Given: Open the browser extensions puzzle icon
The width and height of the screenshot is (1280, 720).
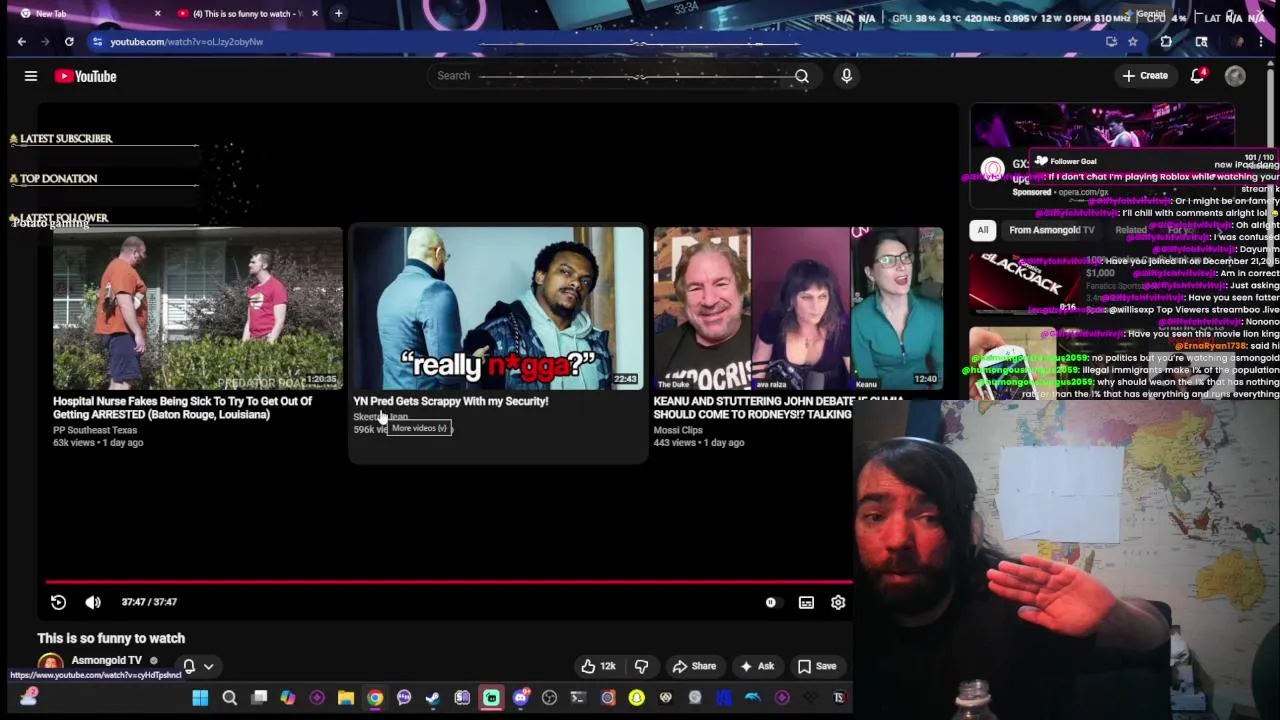Looking at the screenshot, I should (1166, 42).
